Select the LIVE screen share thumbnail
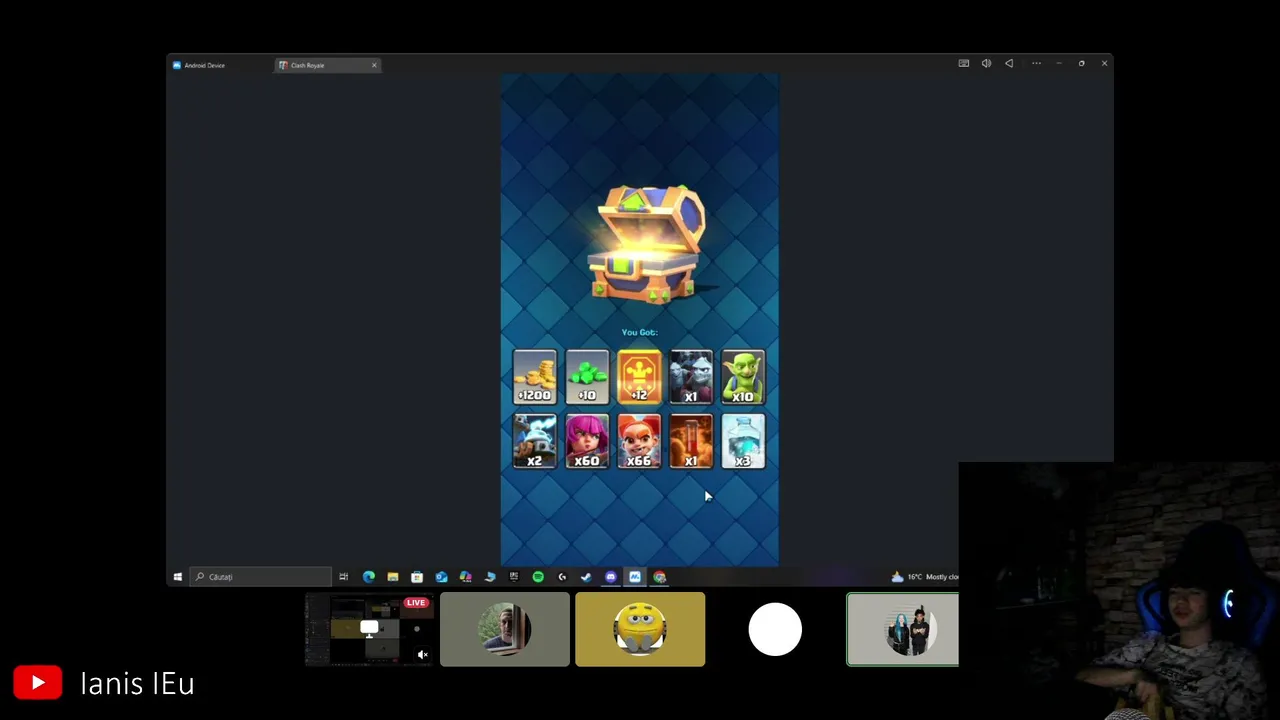This screenshot has width=1280, height=720. coord(369,630)
